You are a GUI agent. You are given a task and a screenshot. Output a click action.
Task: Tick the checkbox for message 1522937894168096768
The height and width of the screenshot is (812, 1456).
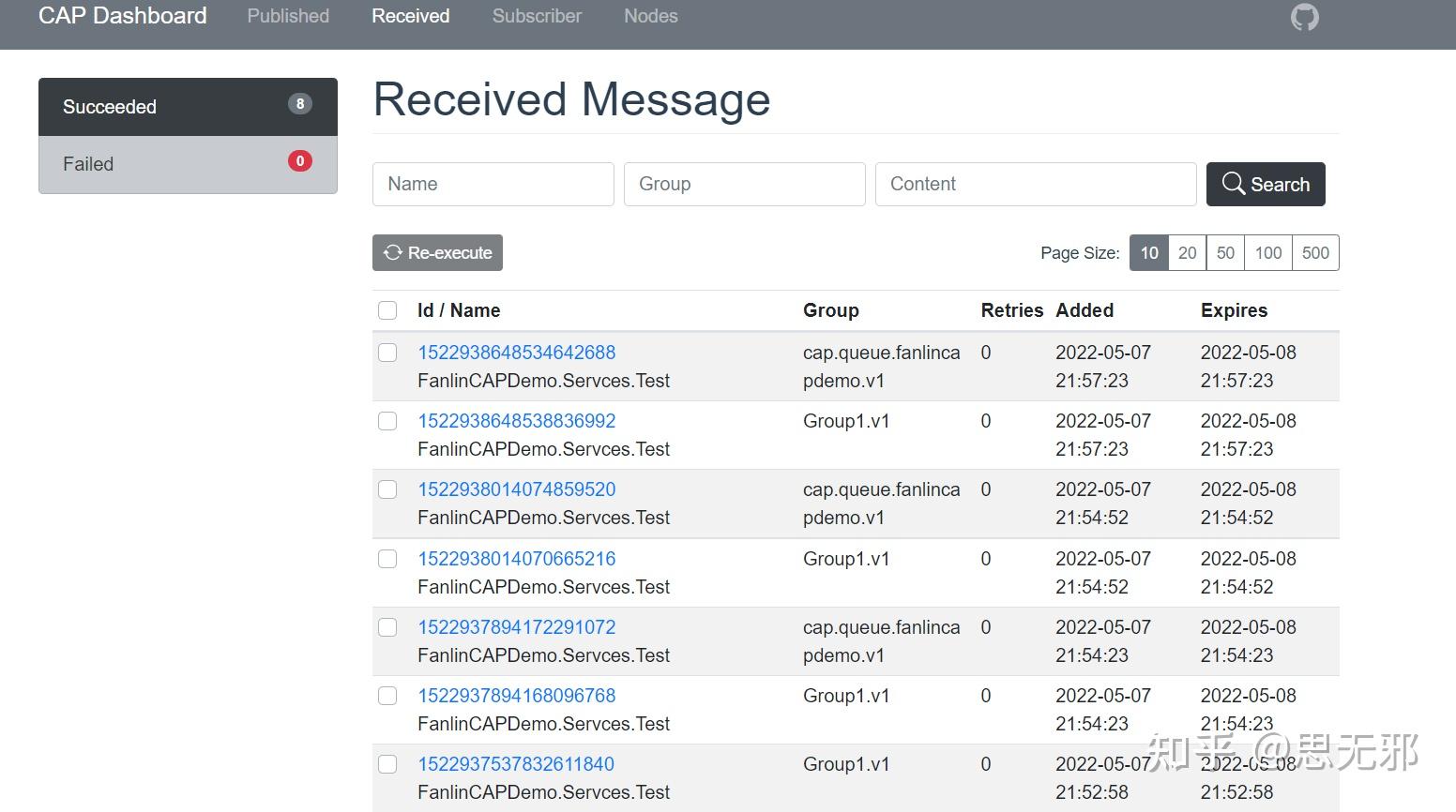coord(387,696)
